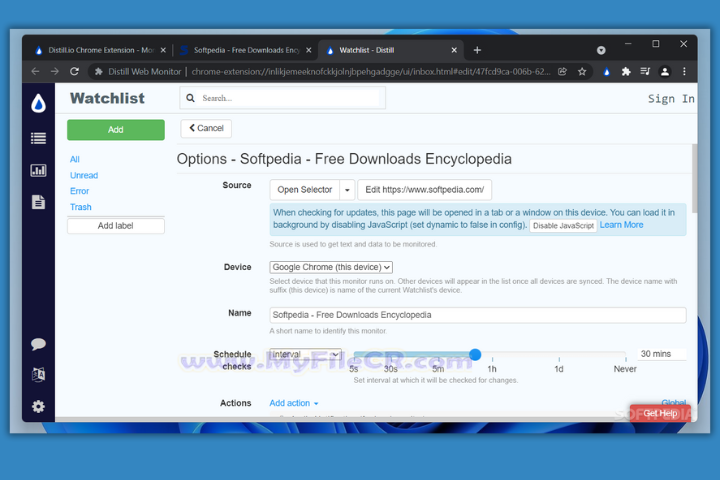Open Chrome three-dot menu

click(684, 72)
